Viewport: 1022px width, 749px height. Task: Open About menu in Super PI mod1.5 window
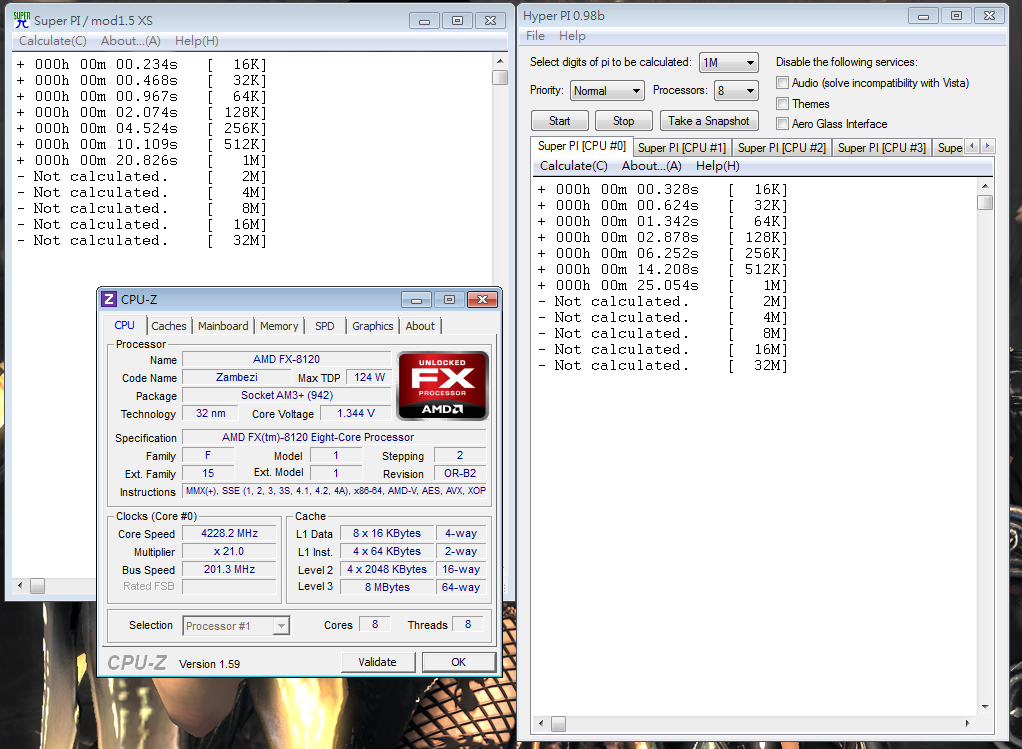click(130, 41)
